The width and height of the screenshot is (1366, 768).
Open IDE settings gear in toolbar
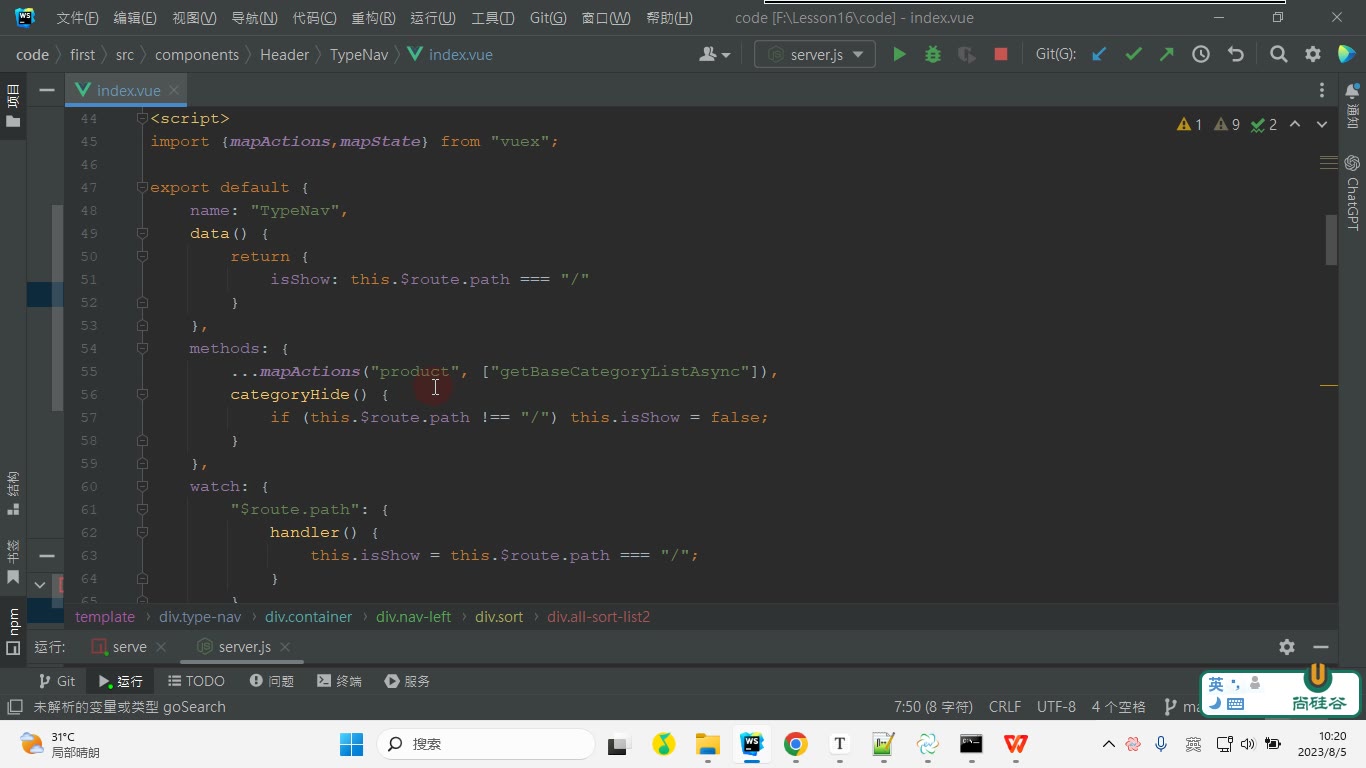[x=1313, y=55]
